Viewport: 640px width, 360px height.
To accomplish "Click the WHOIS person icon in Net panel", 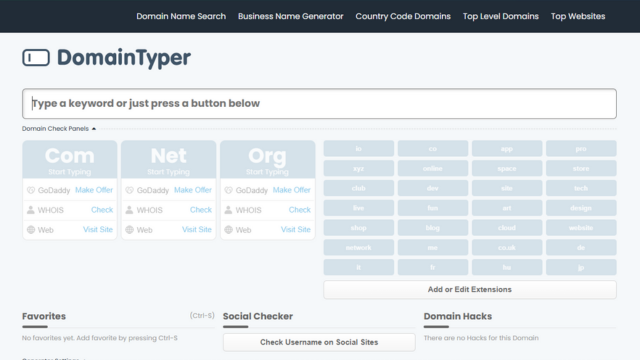I will [x=129, y=210].
